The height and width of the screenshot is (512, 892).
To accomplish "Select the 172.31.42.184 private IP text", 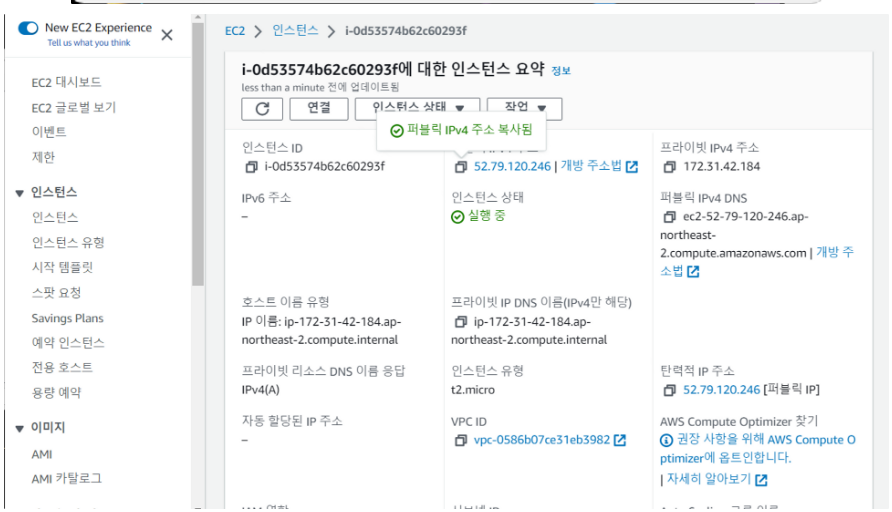I will pos(721,167).
